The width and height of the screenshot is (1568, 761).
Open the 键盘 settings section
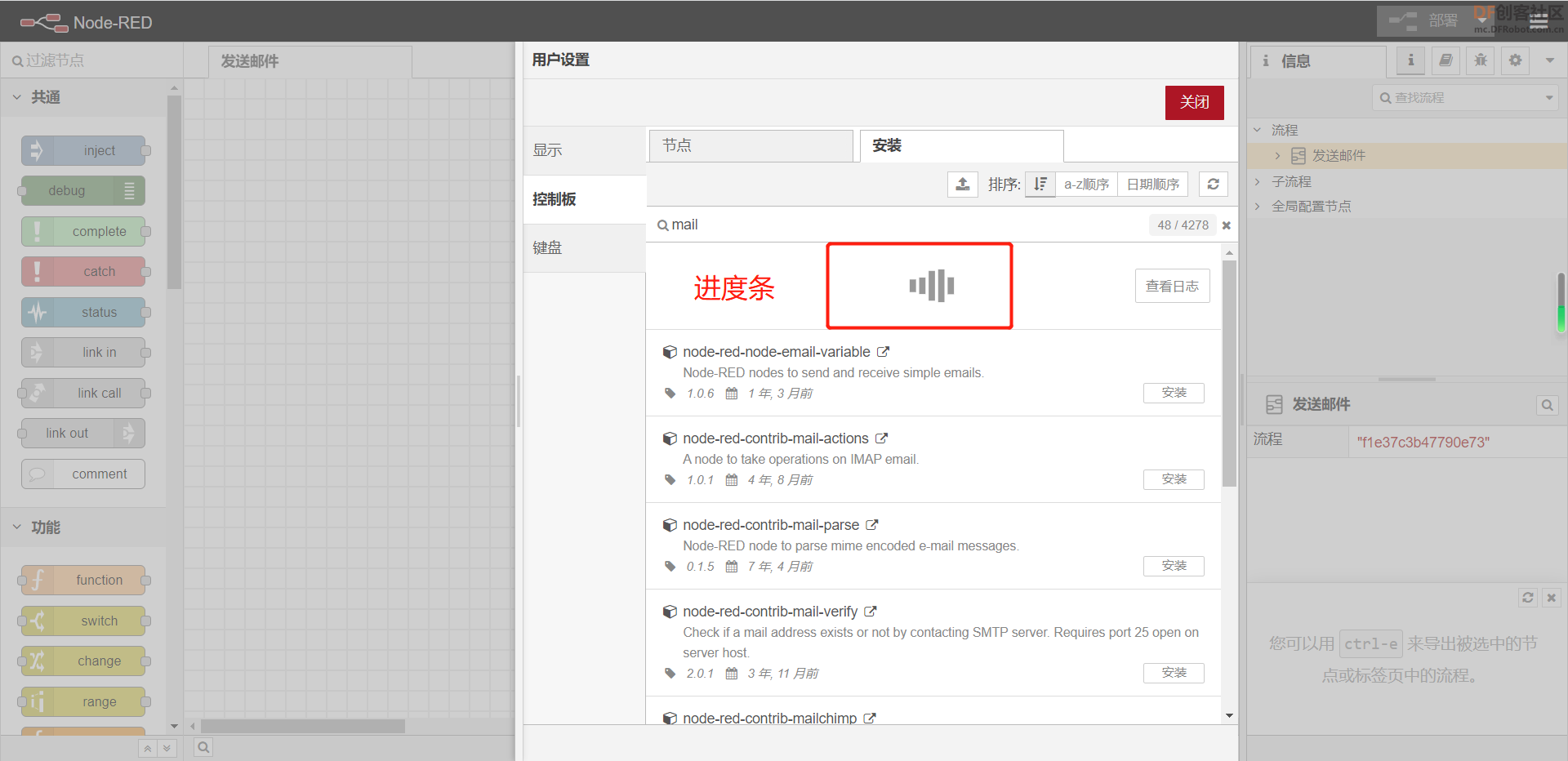[585, 247]
